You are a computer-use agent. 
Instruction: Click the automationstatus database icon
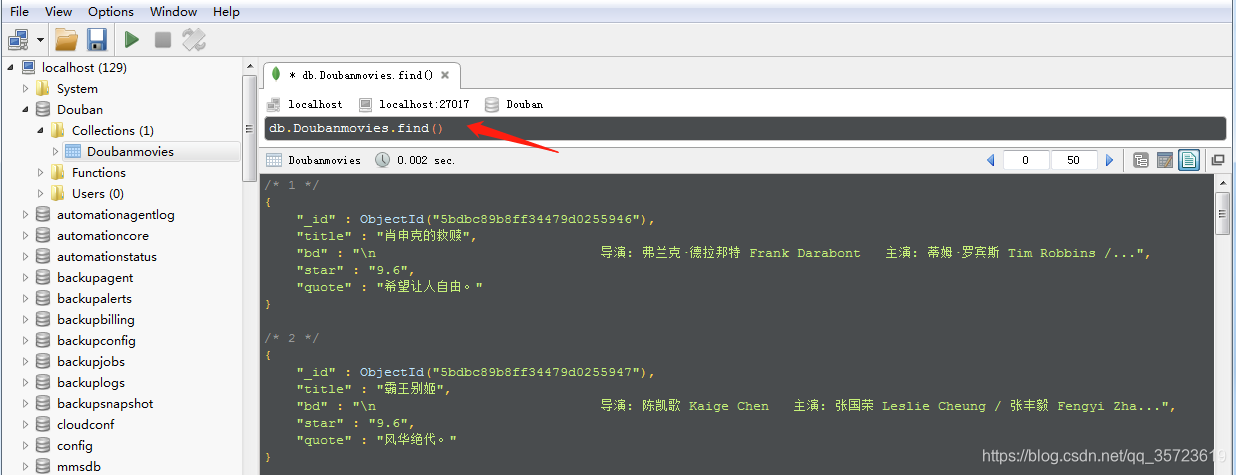[42, 256]
